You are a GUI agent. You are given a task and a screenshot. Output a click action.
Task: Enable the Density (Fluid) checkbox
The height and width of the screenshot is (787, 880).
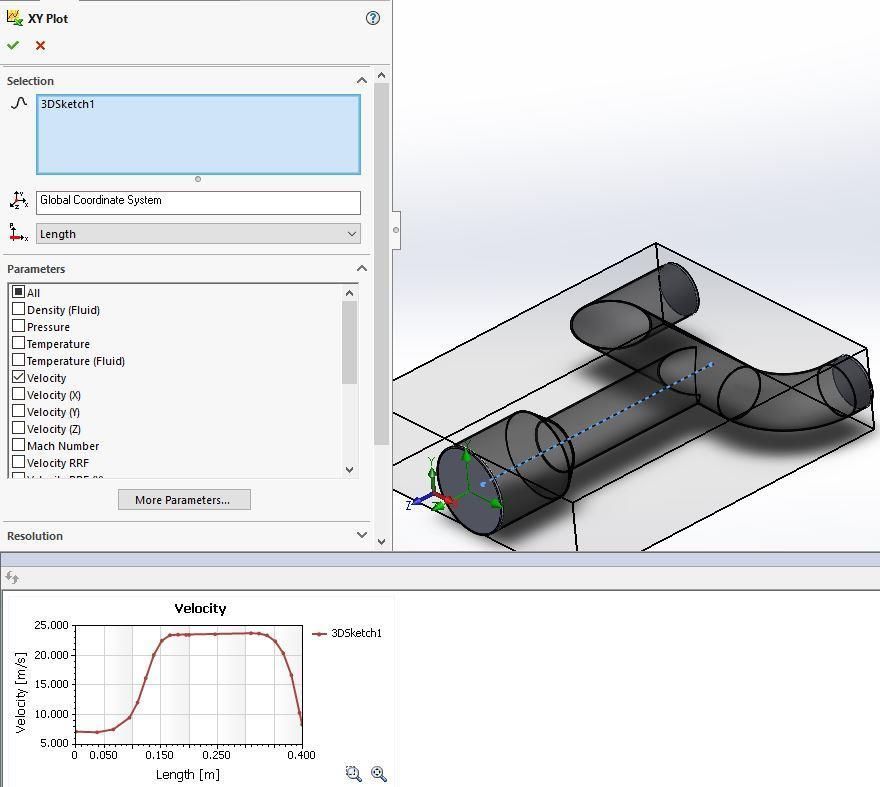(x=19, y=309)
